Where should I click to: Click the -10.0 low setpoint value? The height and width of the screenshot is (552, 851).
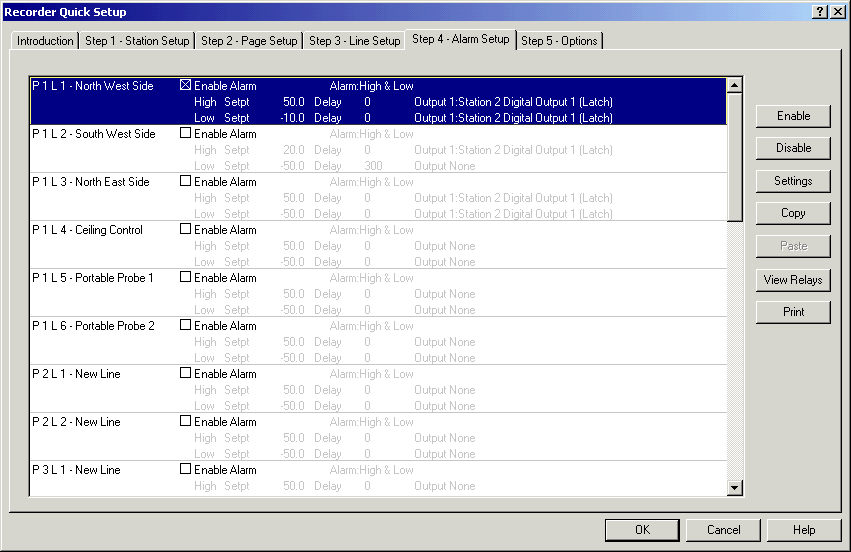(292, 118)
